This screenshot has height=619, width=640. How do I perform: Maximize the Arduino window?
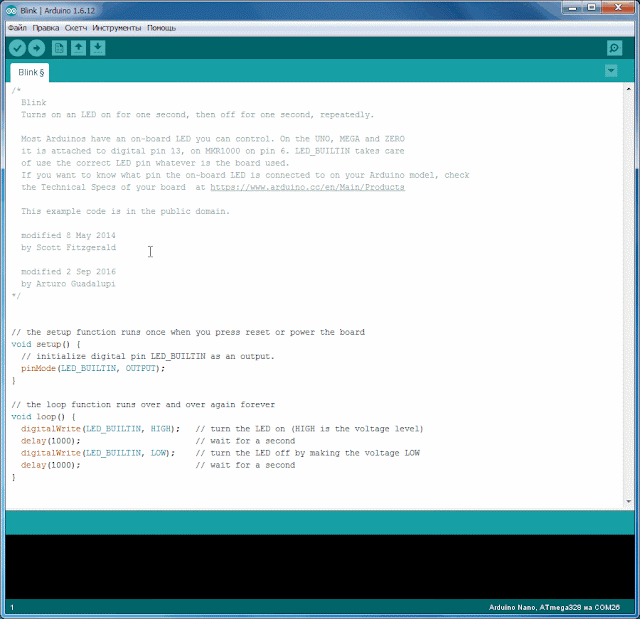(x=592, y=7)
